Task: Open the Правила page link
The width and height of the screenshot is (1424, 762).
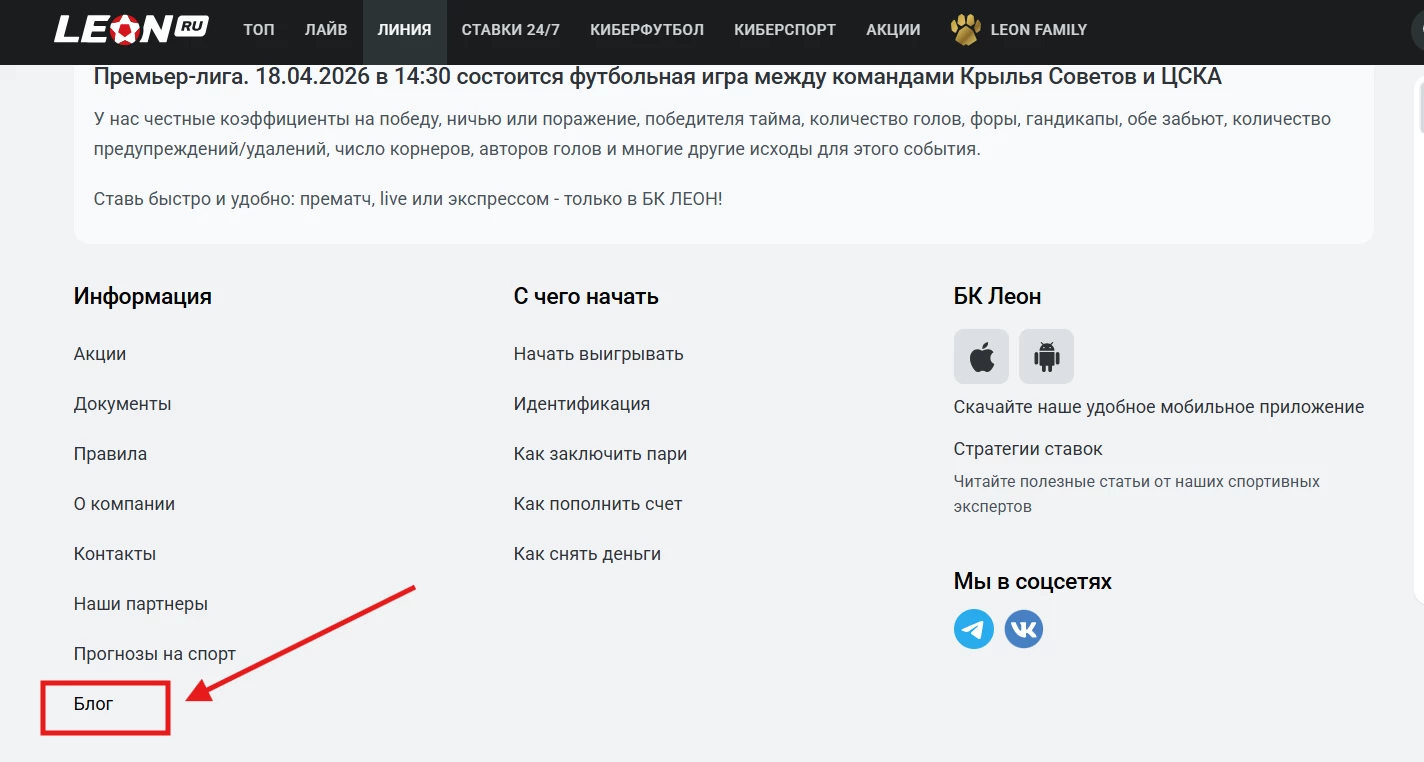Action: 110,454
